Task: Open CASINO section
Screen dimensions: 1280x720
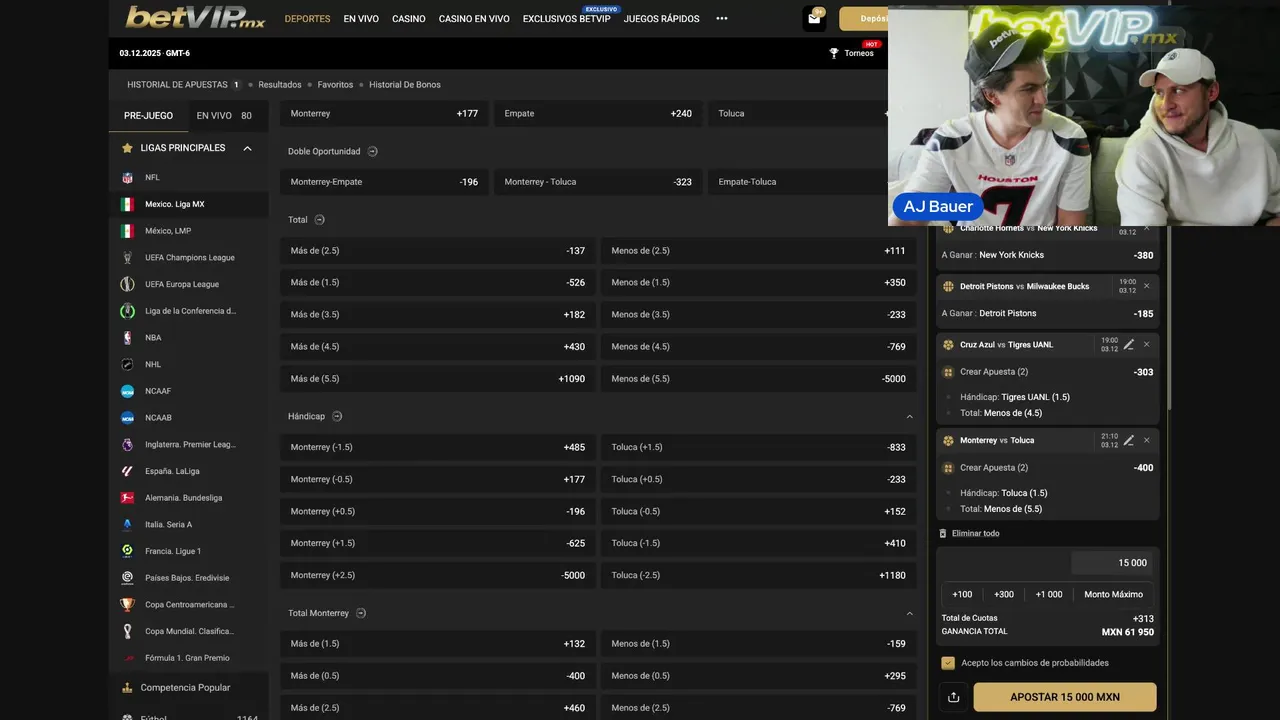Action: pyautogui.click(x=409, y=19)
